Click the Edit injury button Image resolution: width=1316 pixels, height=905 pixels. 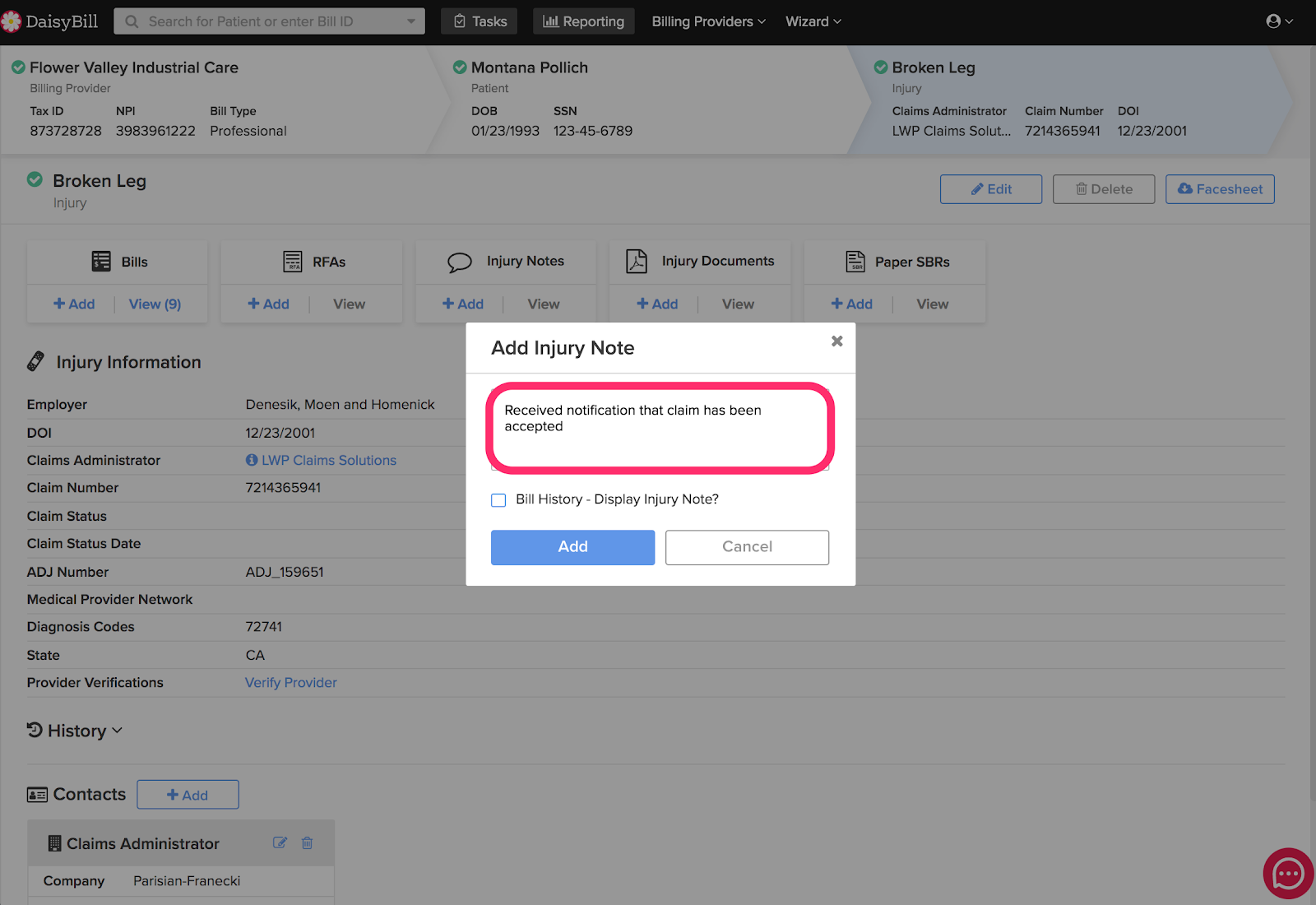[x=991, y=189]
